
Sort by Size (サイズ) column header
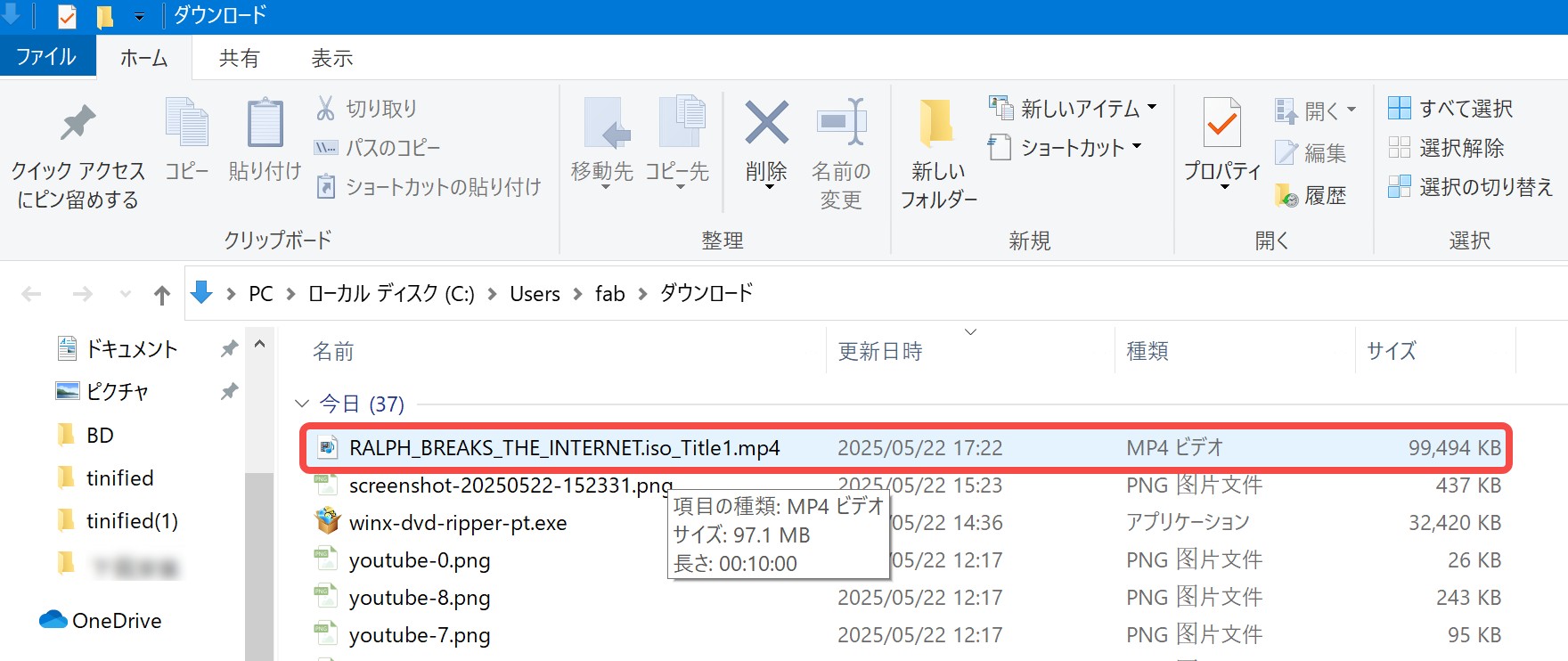click(1392, 351)
